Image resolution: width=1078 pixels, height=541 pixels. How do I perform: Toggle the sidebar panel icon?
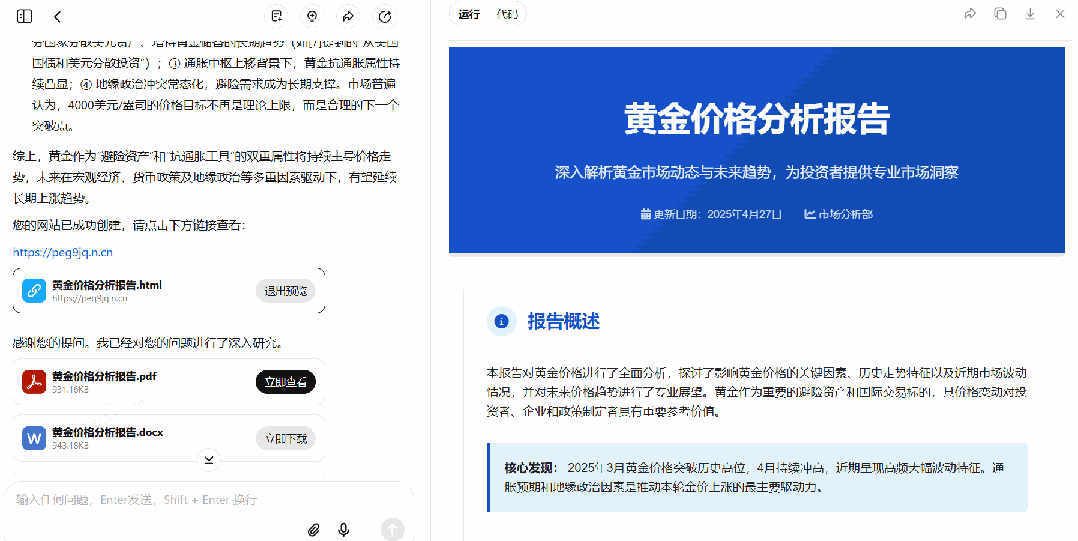coord(24,16)
